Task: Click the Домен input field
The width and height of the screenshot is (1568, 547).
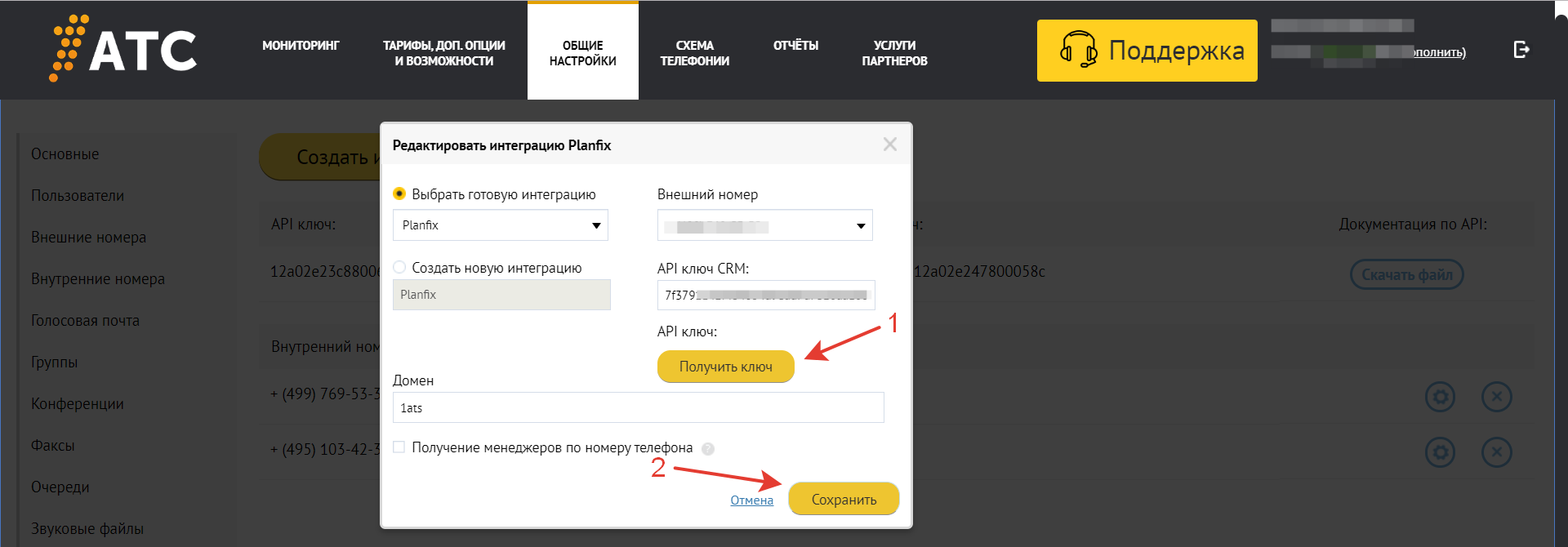Action: point(639,407)
